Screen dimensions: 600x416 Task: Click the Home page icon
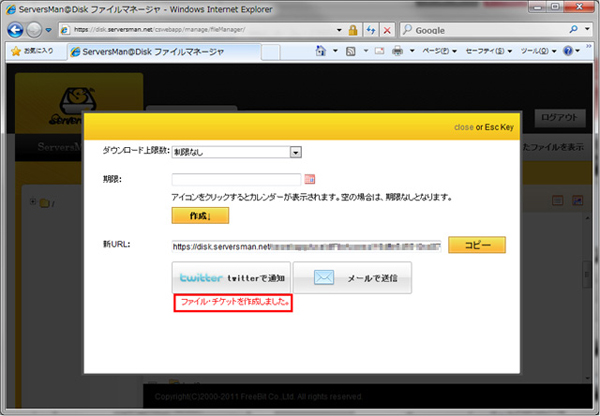321,51
